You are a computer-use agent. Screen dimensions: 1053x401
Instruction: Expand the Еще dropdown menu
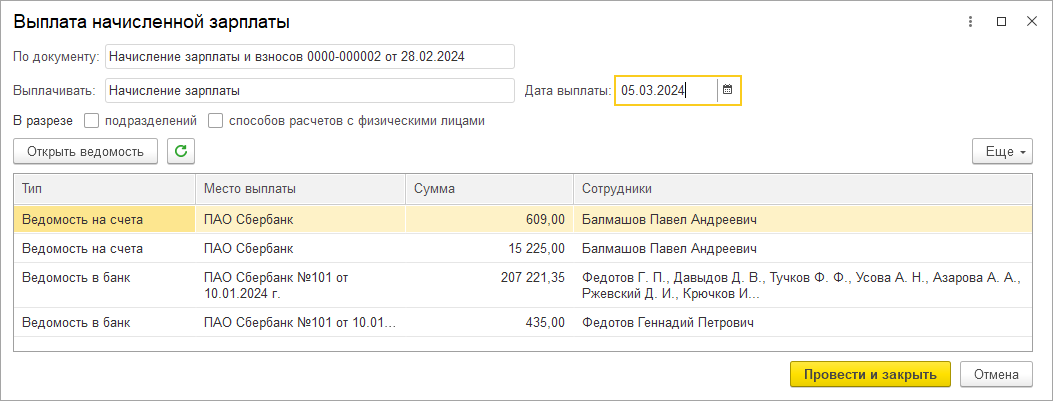click(1002, 151)
